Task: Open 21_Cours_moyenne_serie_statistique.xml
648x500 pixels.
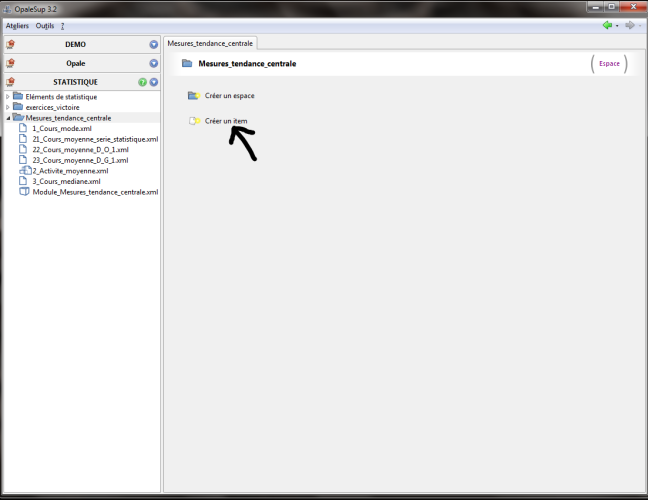Action: (95, 139)
